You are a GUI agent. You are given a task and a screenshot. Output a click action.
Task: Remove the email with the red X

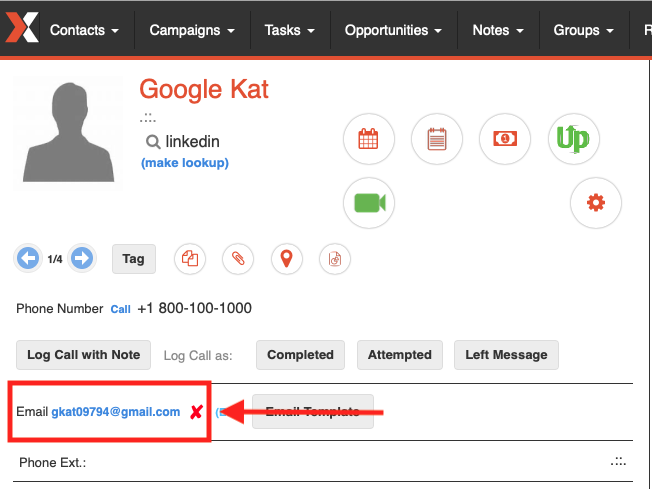[196, 412]
